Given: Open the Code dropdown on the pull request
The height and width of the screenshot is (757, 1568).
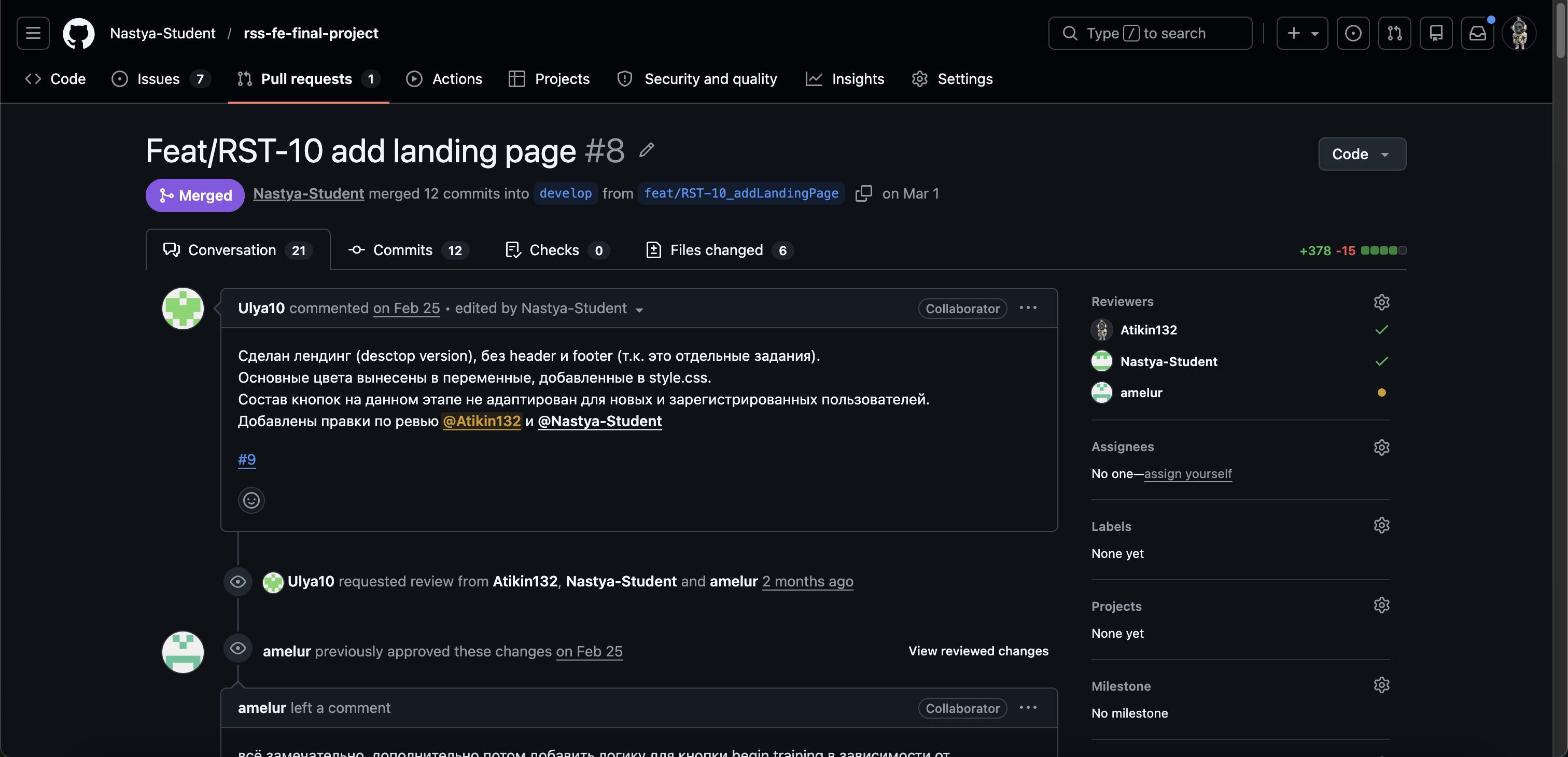Looking at the screenshot, I should point(1362,154).
